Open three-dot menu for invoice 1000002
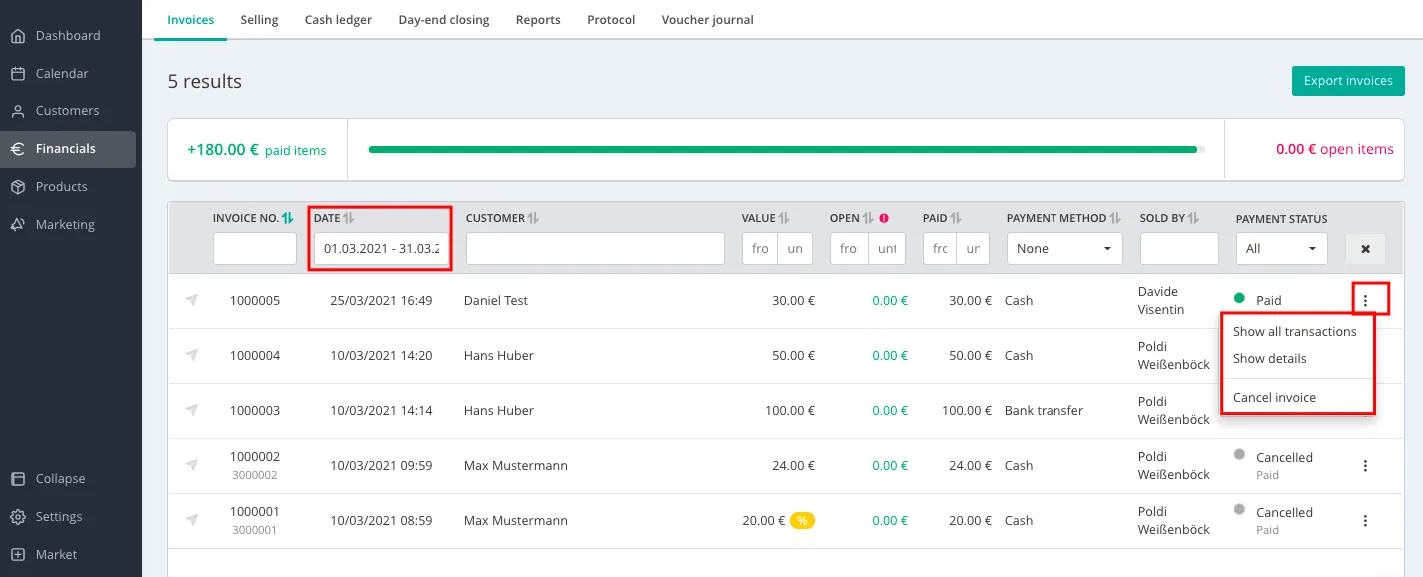 [x=1365, y=466]
